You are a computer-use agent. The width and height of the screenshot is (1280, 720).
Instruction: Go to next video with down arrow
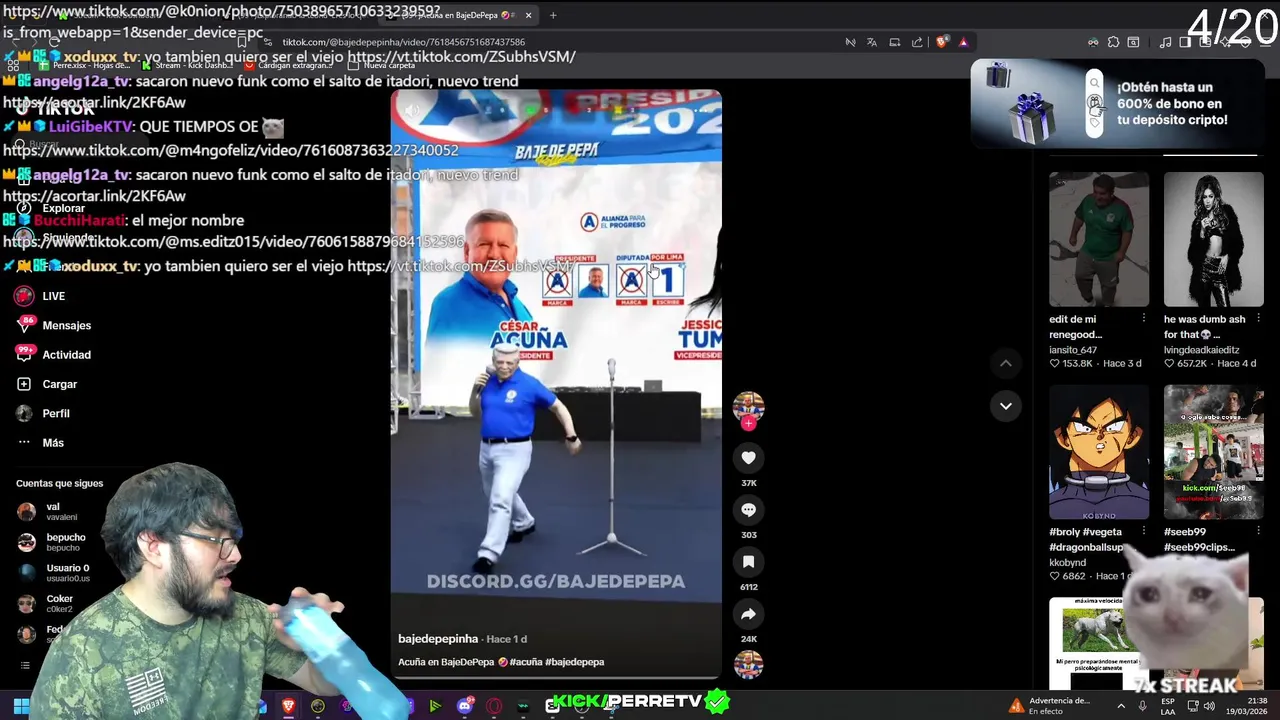pos(1006,406)
